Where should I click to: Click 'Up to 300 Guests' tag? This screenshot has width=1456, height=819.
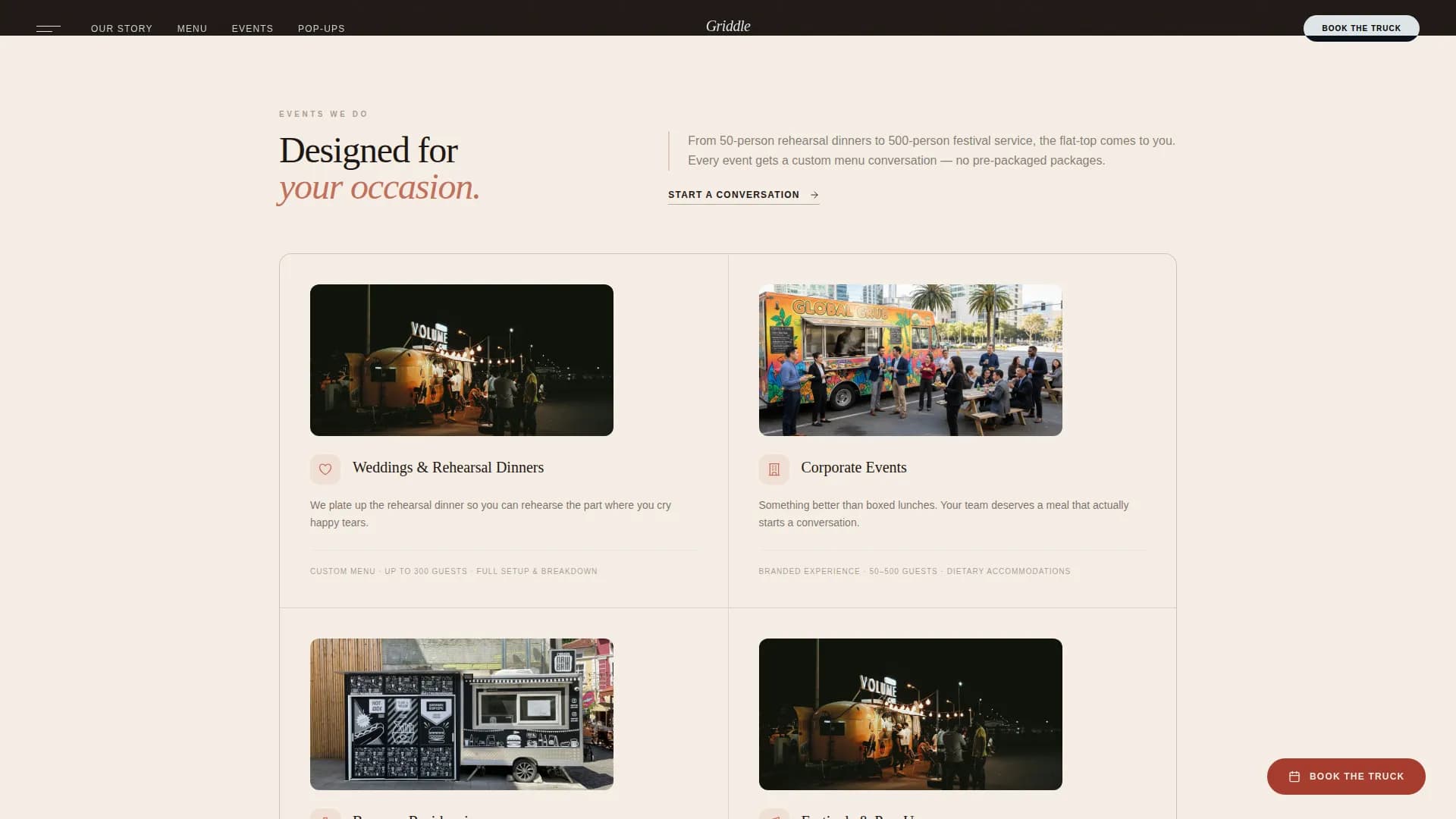coord(425,572)
